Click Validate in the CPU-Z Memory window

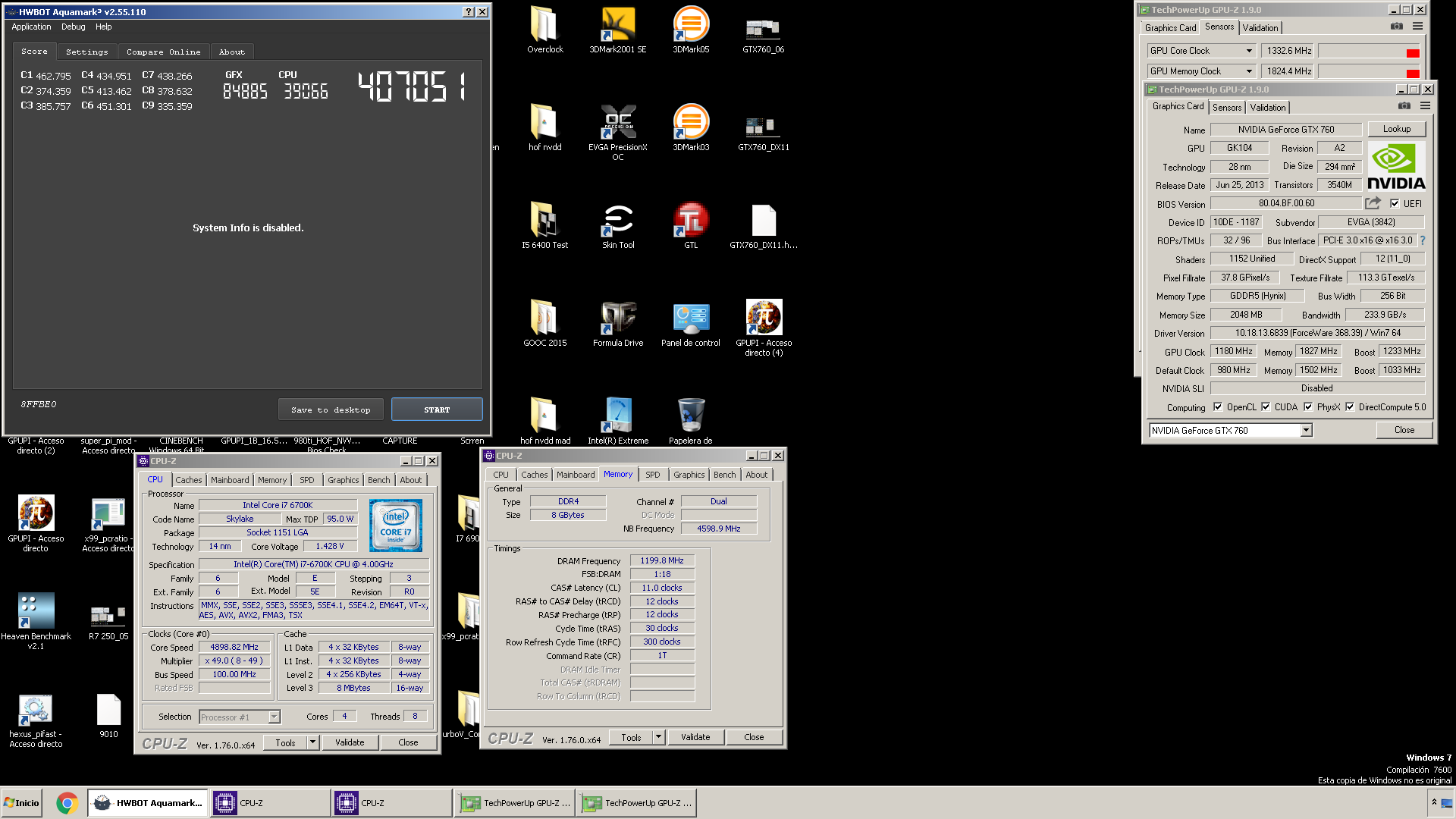tap(695, 737)
